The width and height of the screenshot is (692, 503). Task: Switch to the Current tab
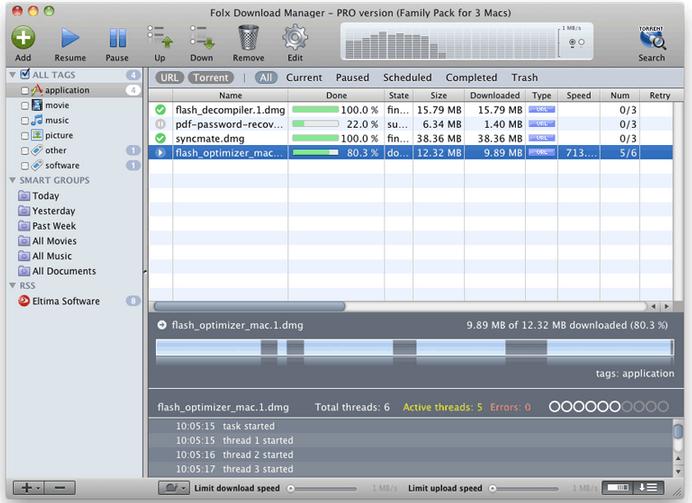(x=304, y=77)
